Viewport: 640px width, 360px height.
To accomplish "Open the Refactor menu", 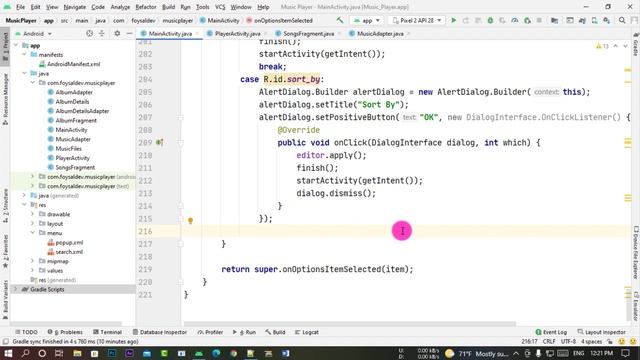I will [146, 7].
